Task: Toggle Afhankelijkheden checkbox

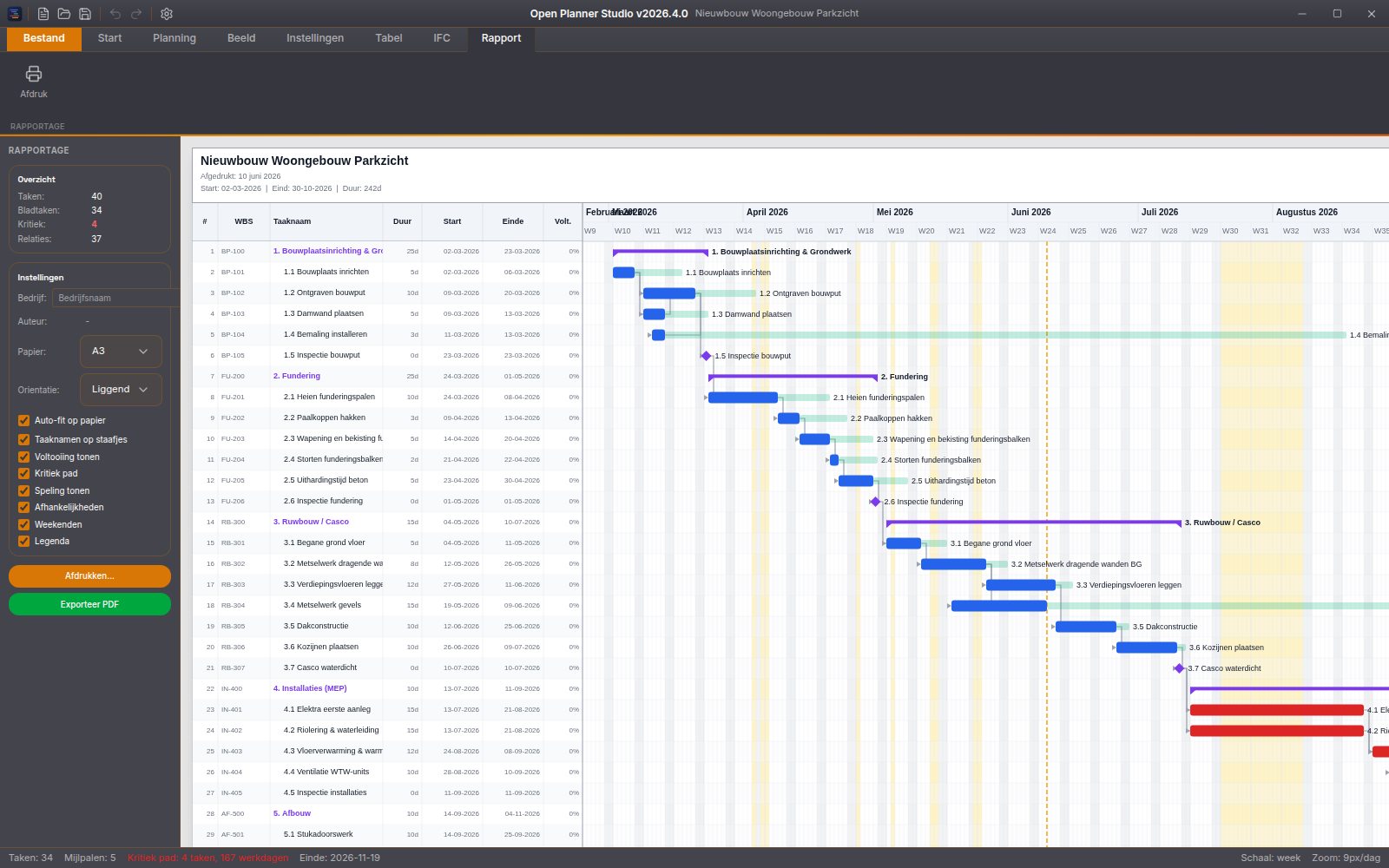Action: (24, 508)
